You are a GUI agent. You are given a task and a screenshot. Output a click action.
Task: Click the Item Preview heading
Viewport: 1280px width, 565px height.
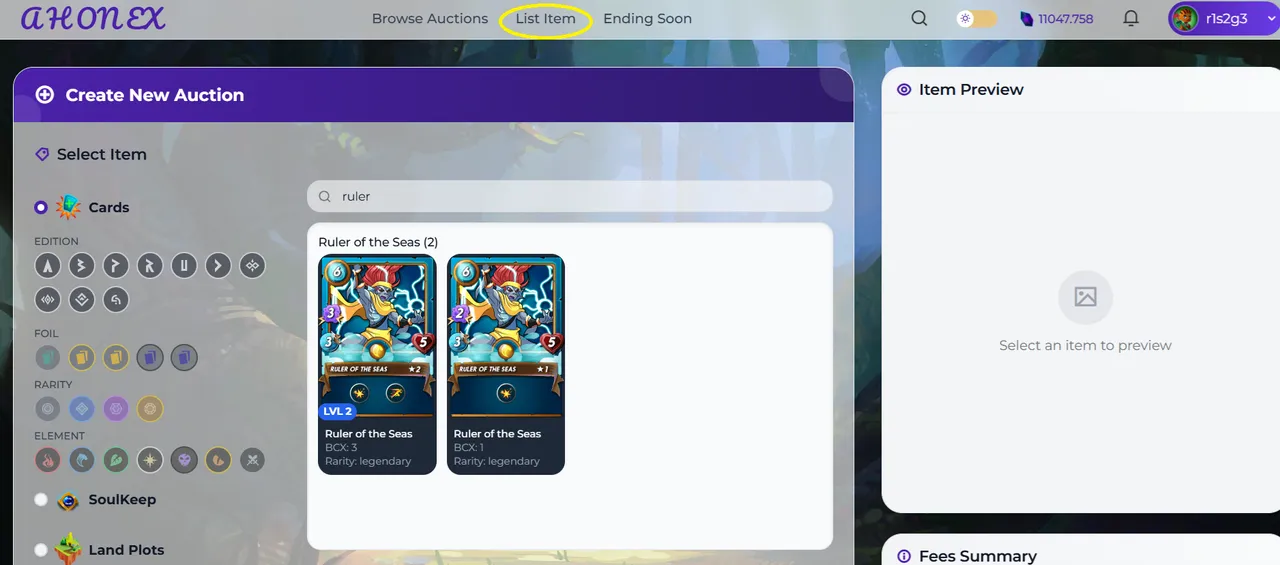click(x=971, y=89)
